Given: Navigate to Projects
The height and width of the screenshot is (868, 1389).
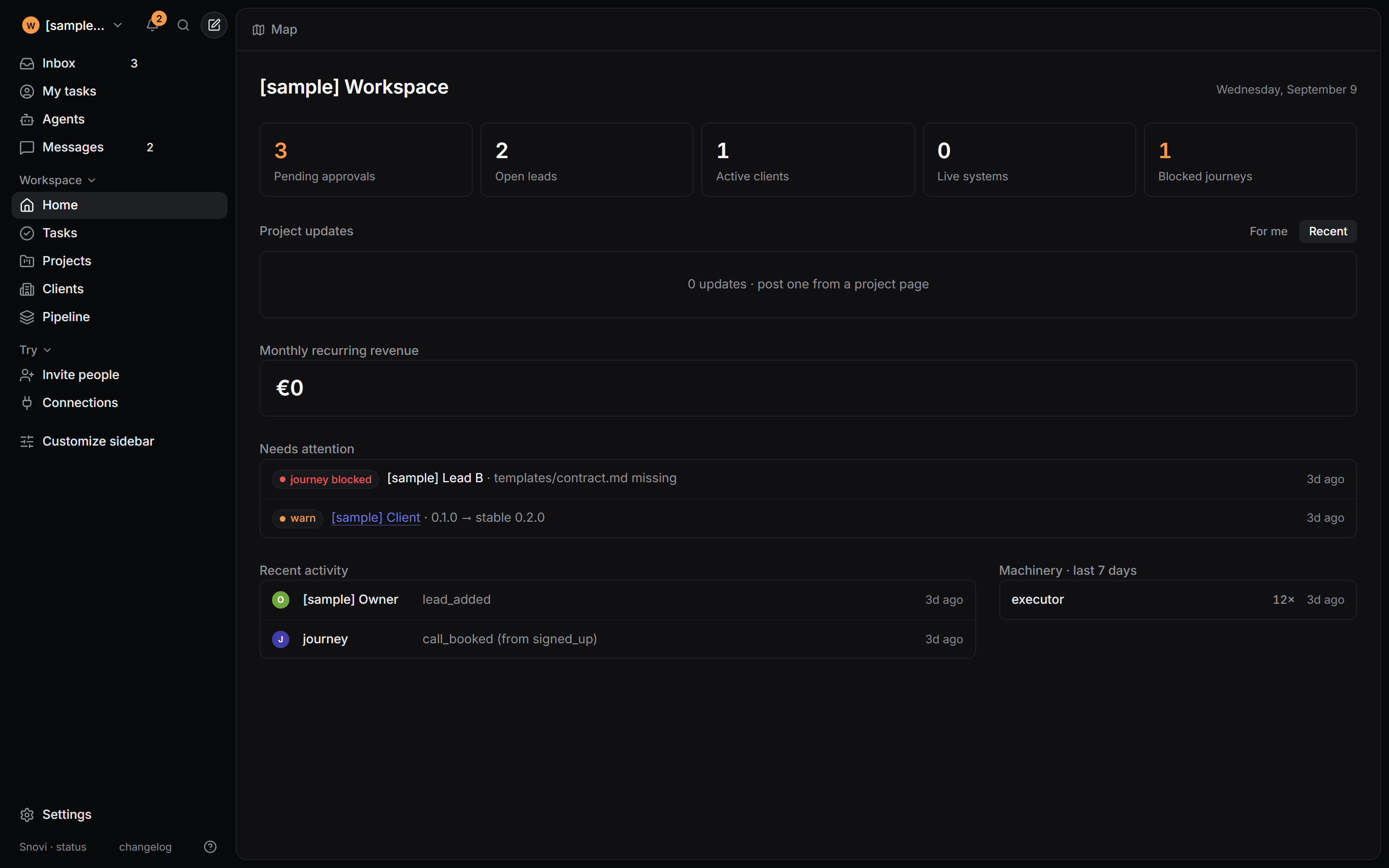Looking at the screenshot, I should pyautogui.click(x=120, y=261).
